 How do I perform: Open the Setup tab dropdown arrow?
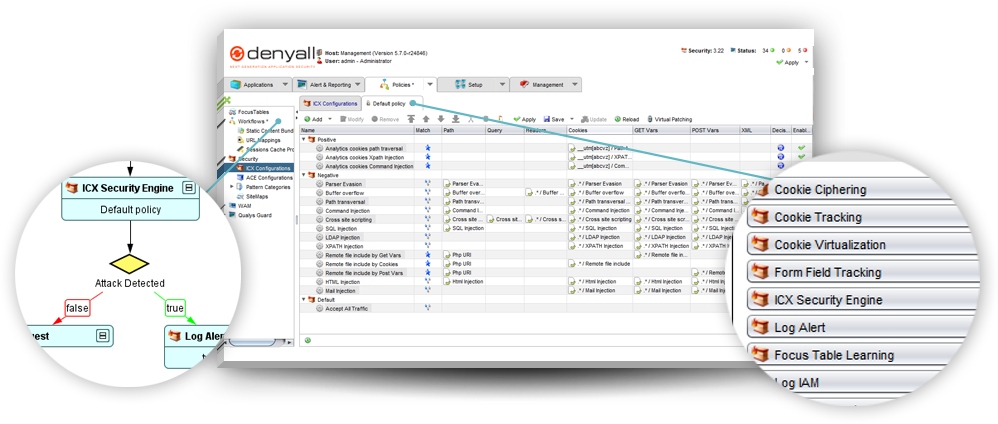pyautogui.click(x=502, y=85)
